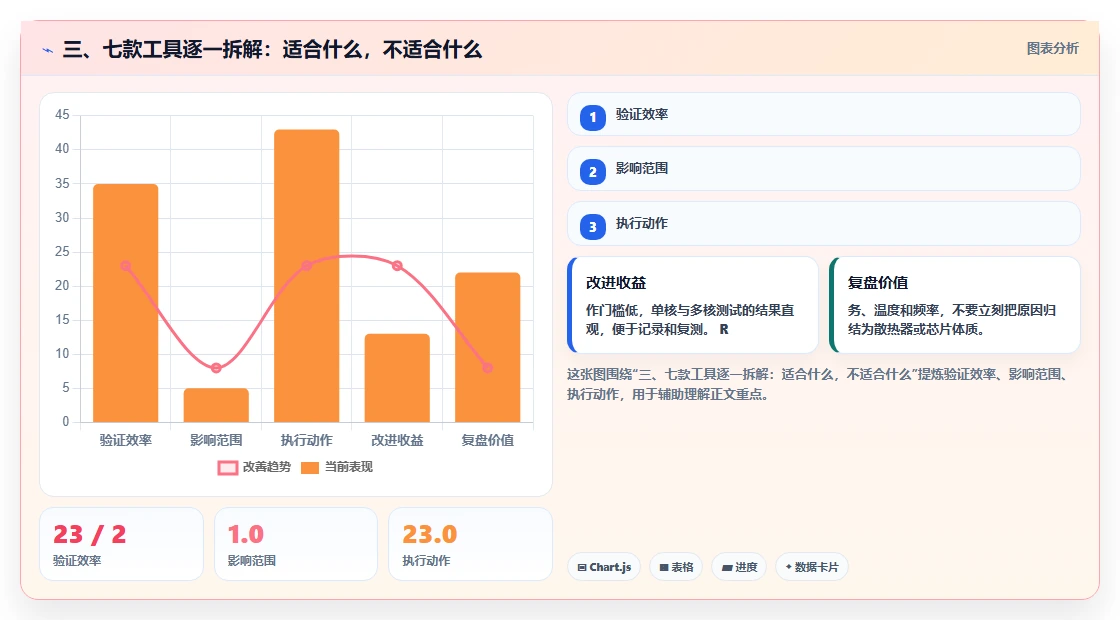Image resolution: width=1120 pixels, height=620 pixels.
Task: Click the x-axis label 复盘价值
Action: click(488, 440)
